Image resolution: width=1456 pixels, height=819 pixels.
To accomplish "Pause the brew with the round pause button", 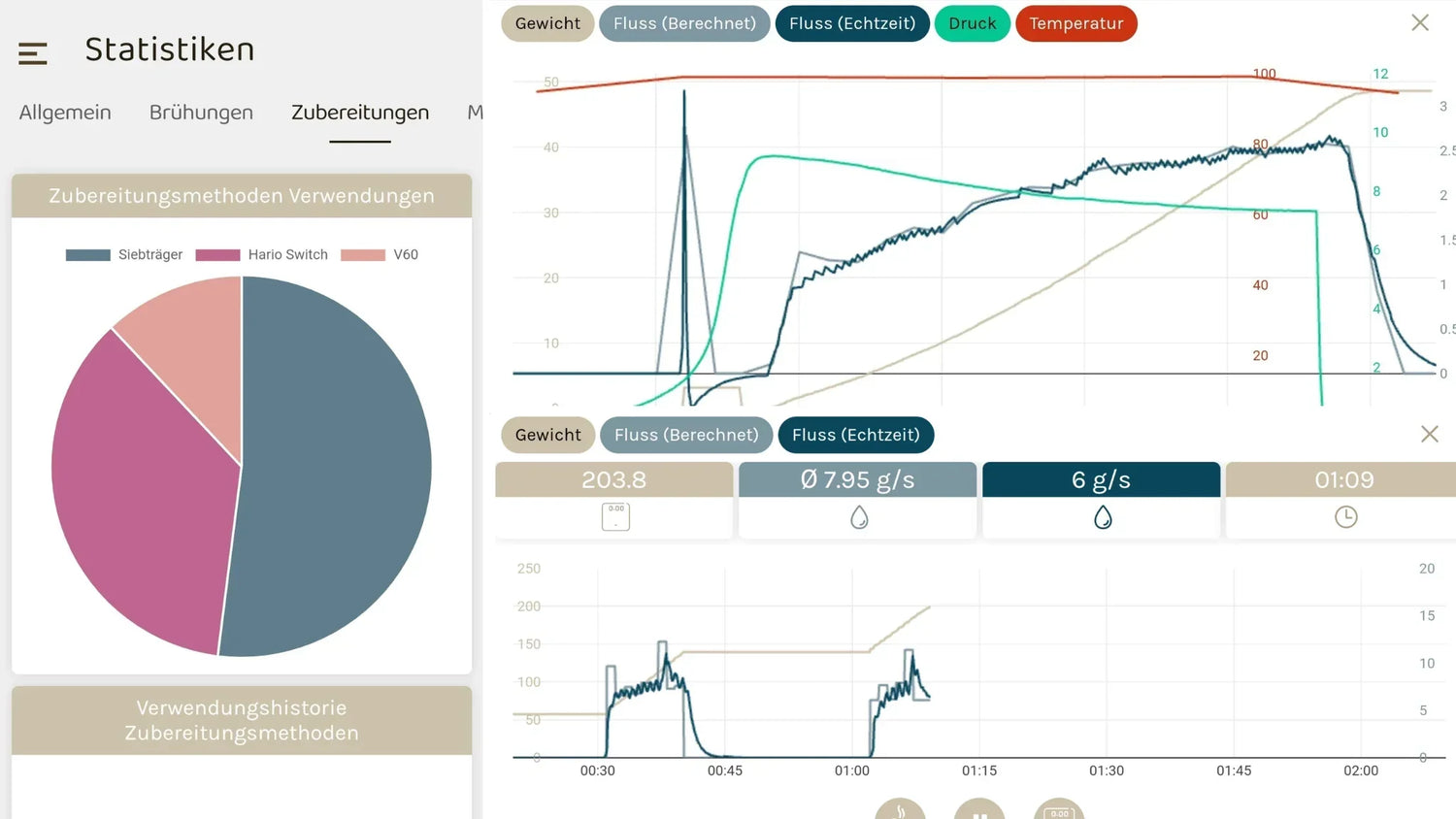I will [979, 811].
